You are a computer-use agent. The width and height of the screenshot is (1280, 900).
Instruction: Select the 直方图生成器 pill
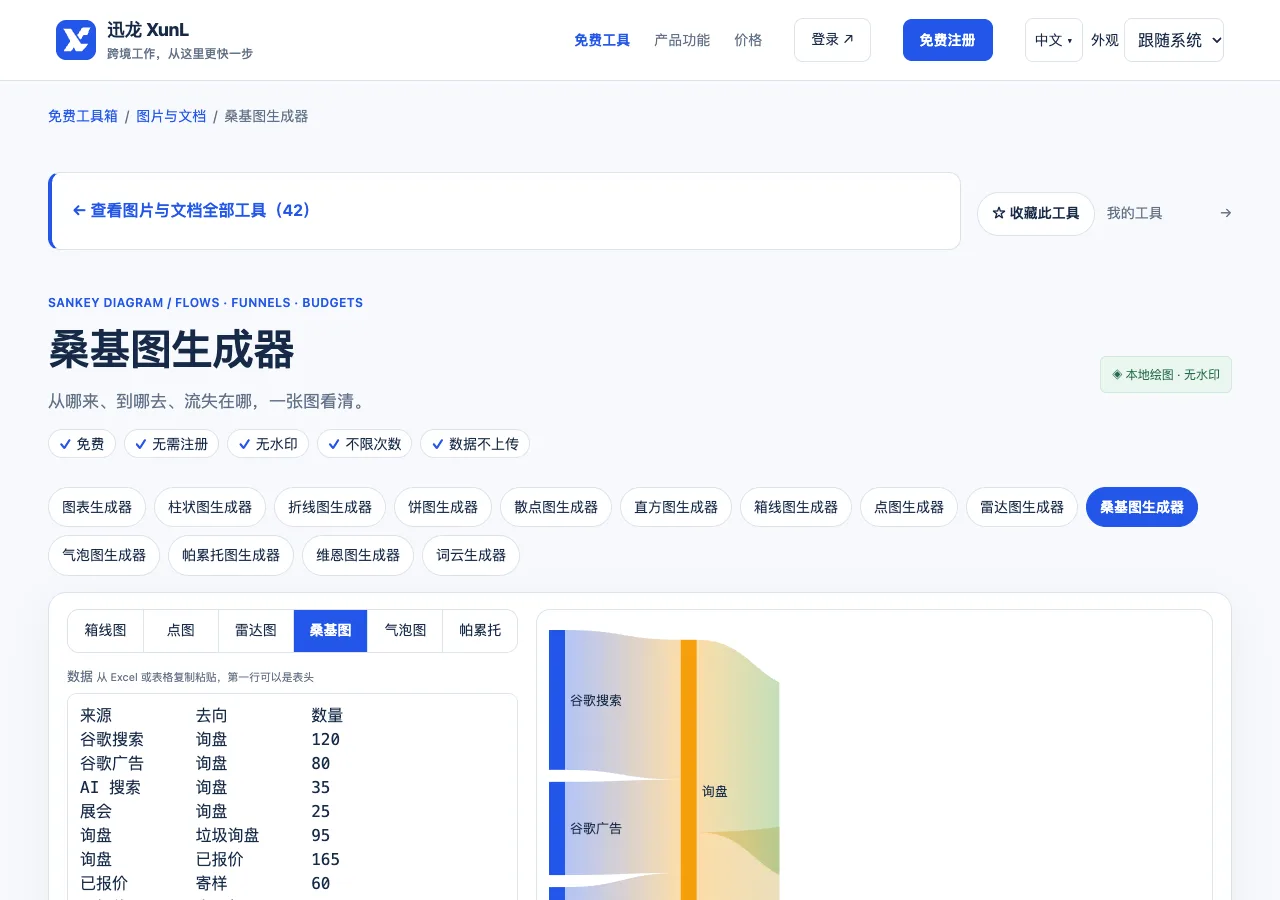(676, 507)
